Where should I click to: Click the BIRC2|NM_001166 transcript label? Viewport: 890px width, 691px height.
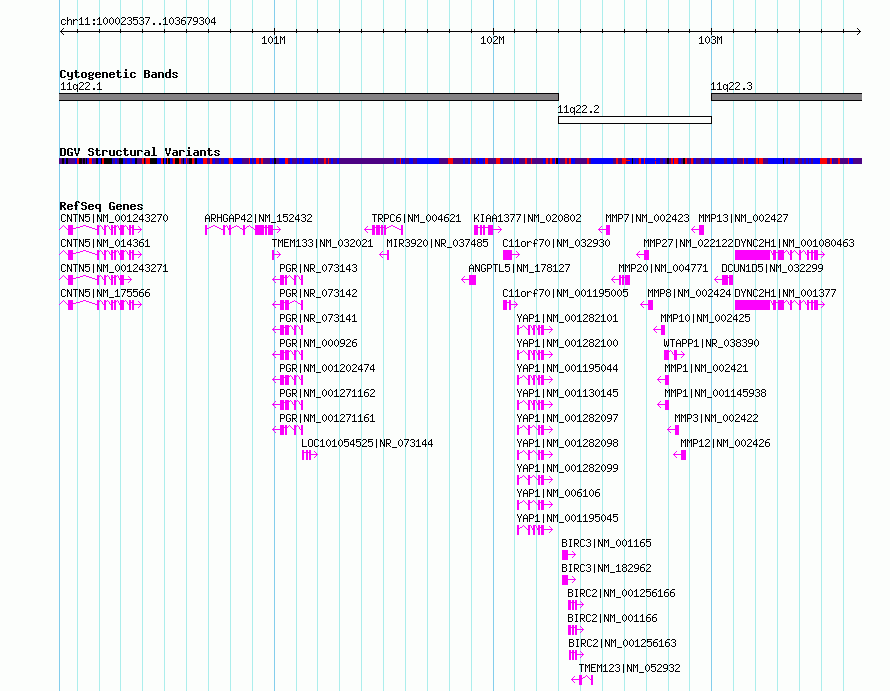pyautogui.click(x=612, y=618)
